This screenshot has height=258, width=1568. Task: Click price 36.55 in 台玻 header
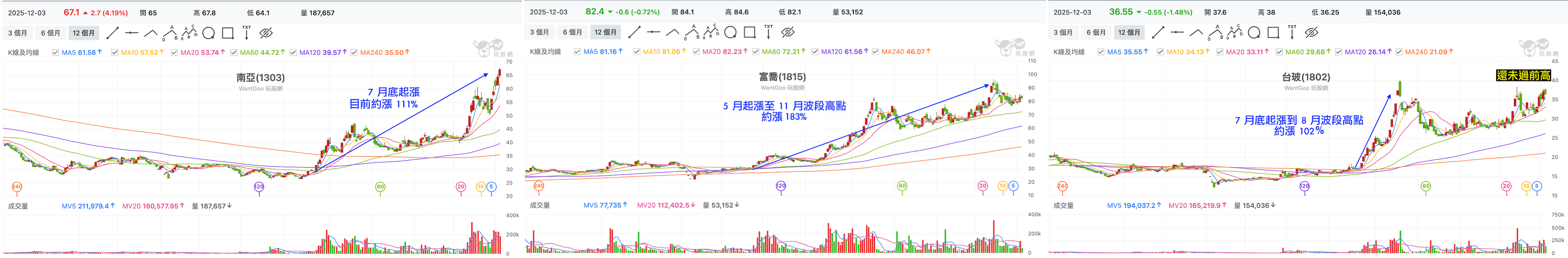1121,12
